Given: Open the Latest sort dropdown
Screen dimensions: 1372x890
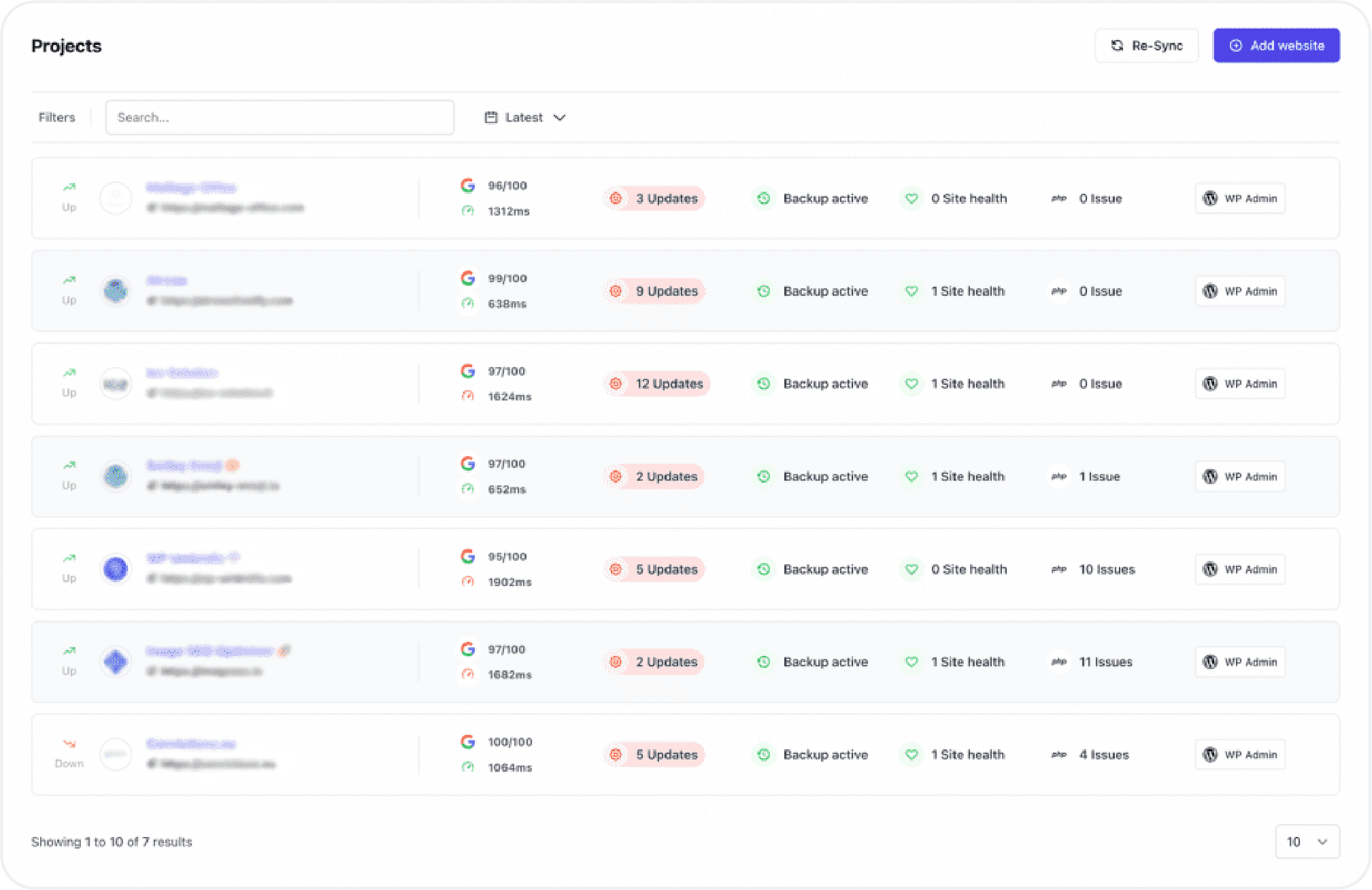Looking at the screenshot, I should click(525, 118).
